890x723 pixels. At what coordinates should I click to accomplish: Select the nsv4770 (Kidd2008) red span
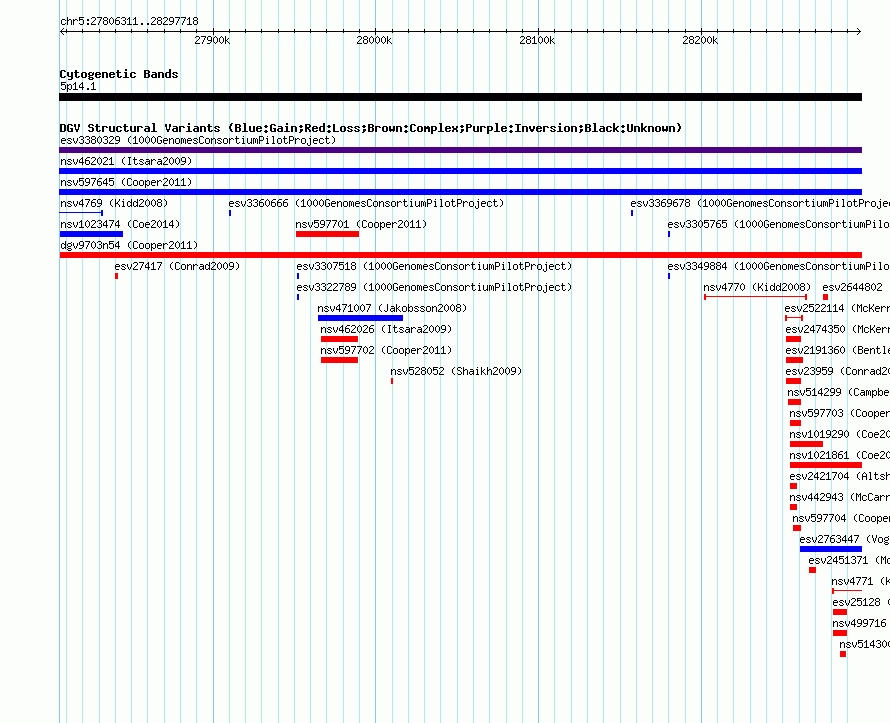click(x=755, y=297)
